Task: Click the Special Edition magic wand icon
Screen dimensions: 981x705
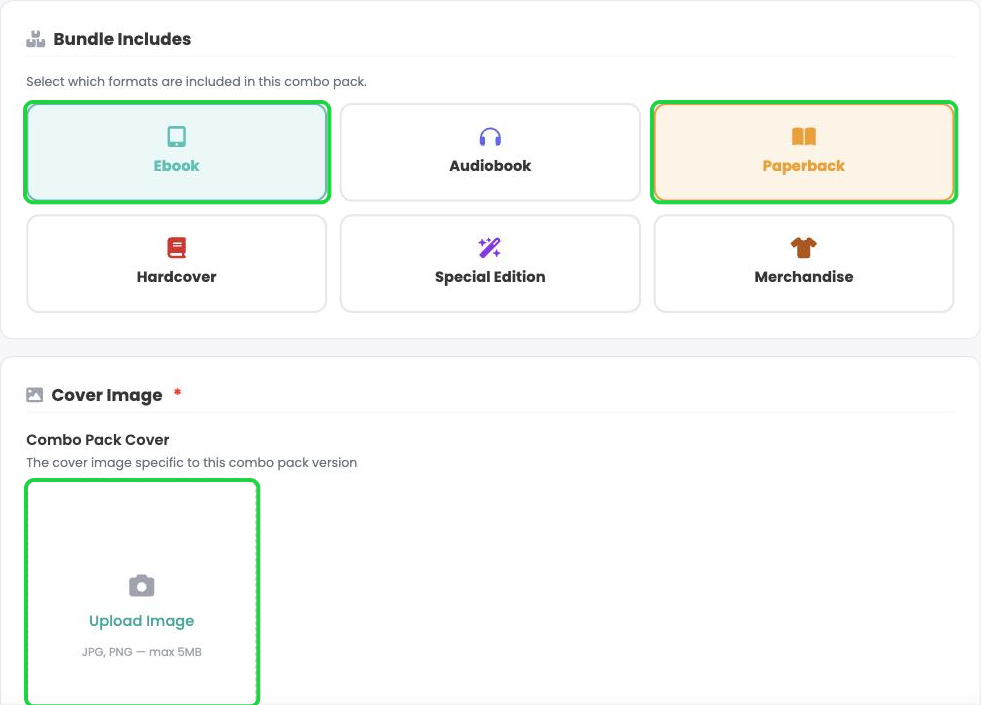Action: [x=489, y=248]
